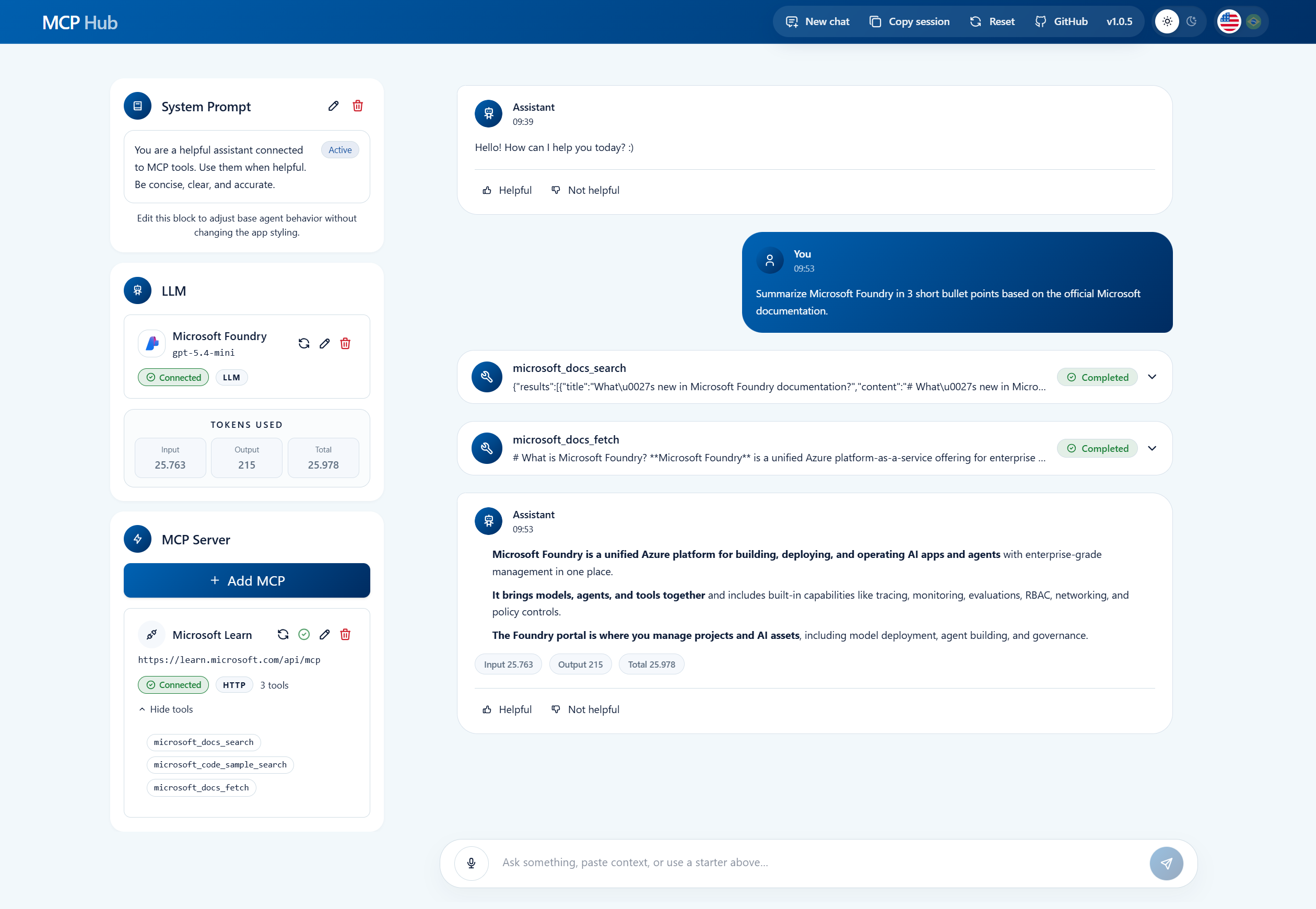The height and width of the screenshot is (909, 1316).
Task: Click the microsoft_docs_fetch wrench icon
Action: click(487, 448)
